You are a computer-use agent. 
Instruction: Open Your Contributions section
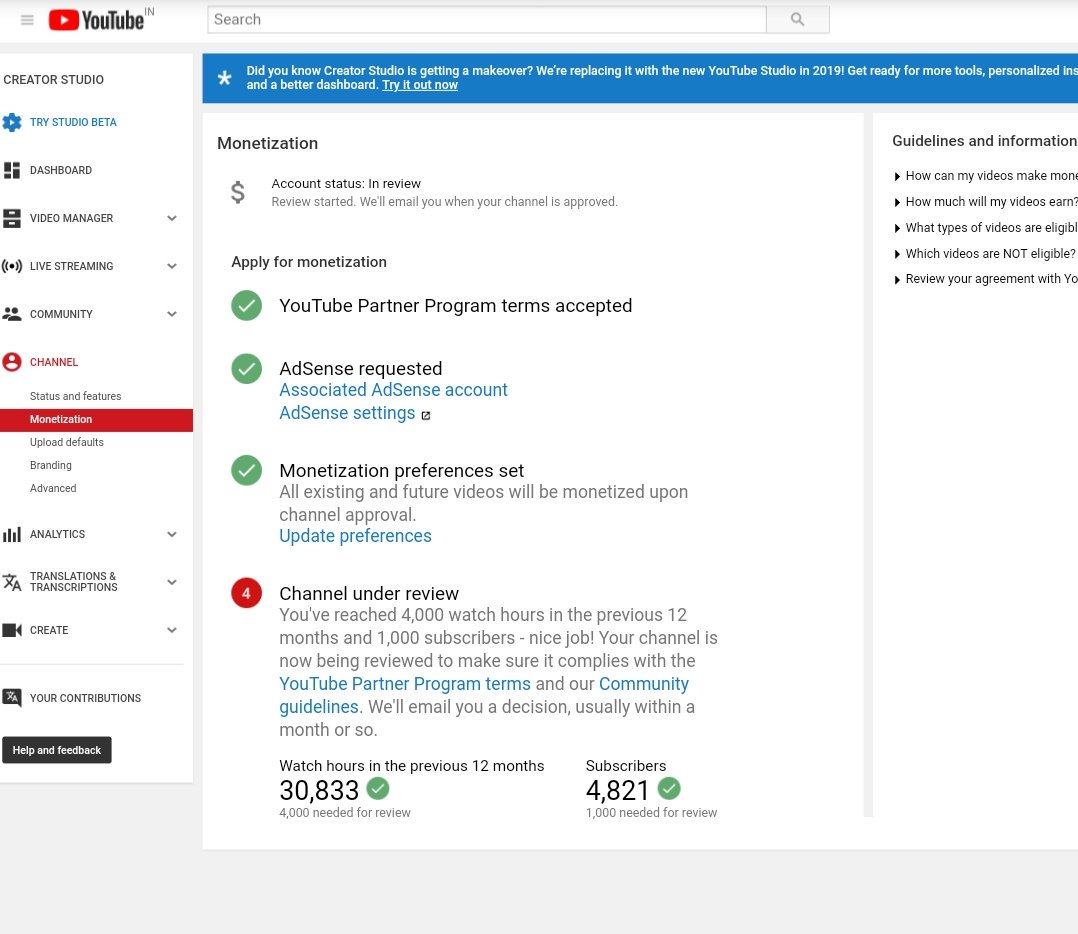coord(85,698)
